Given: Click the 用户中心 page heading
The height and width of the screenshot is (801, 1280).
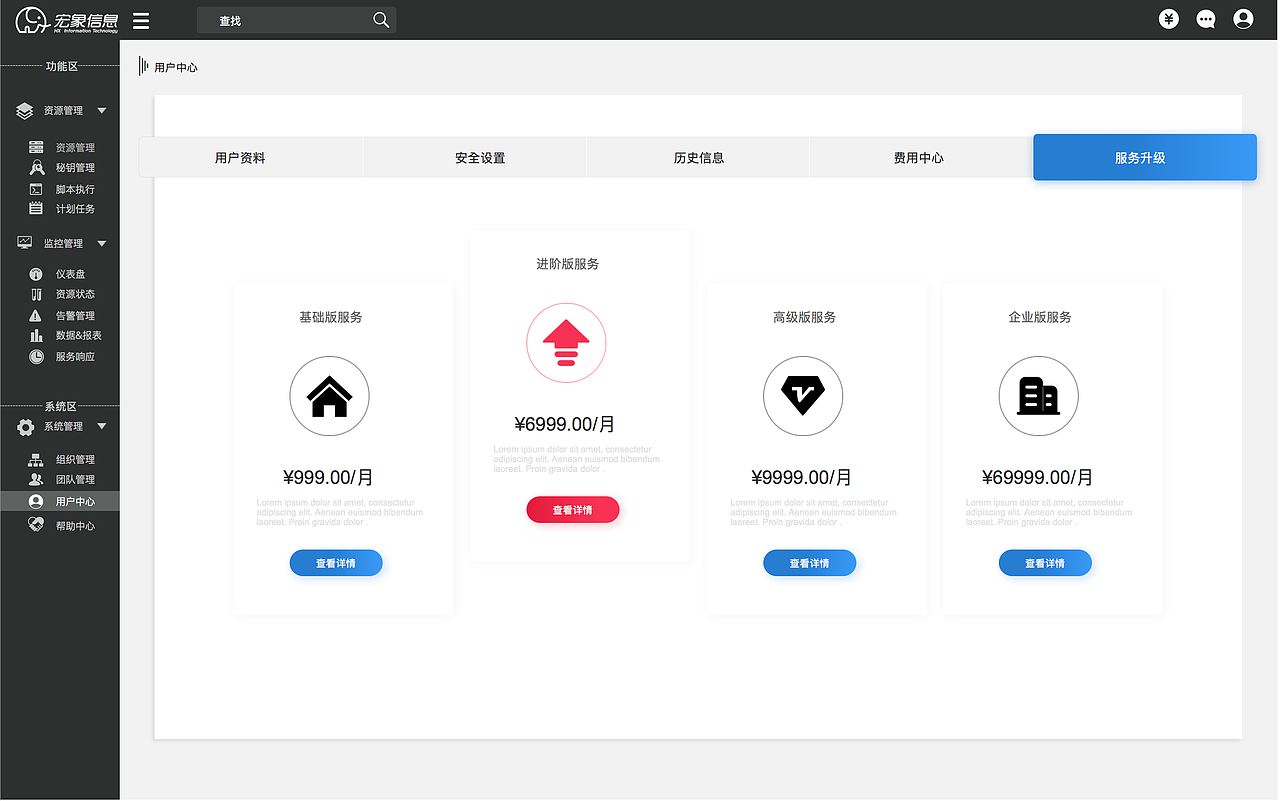Looking at the screenshot, I should tap(176, 67).
